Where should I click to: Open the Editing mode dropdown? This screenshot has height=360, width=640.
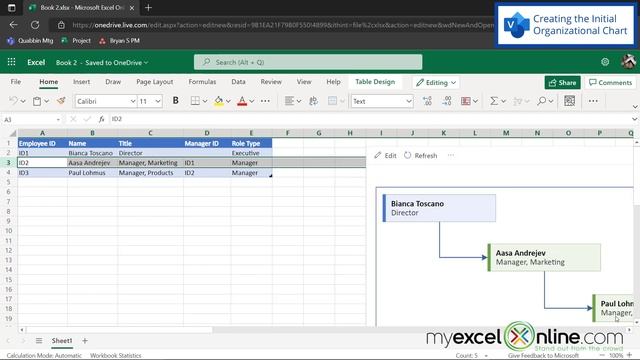pos(436,82)
